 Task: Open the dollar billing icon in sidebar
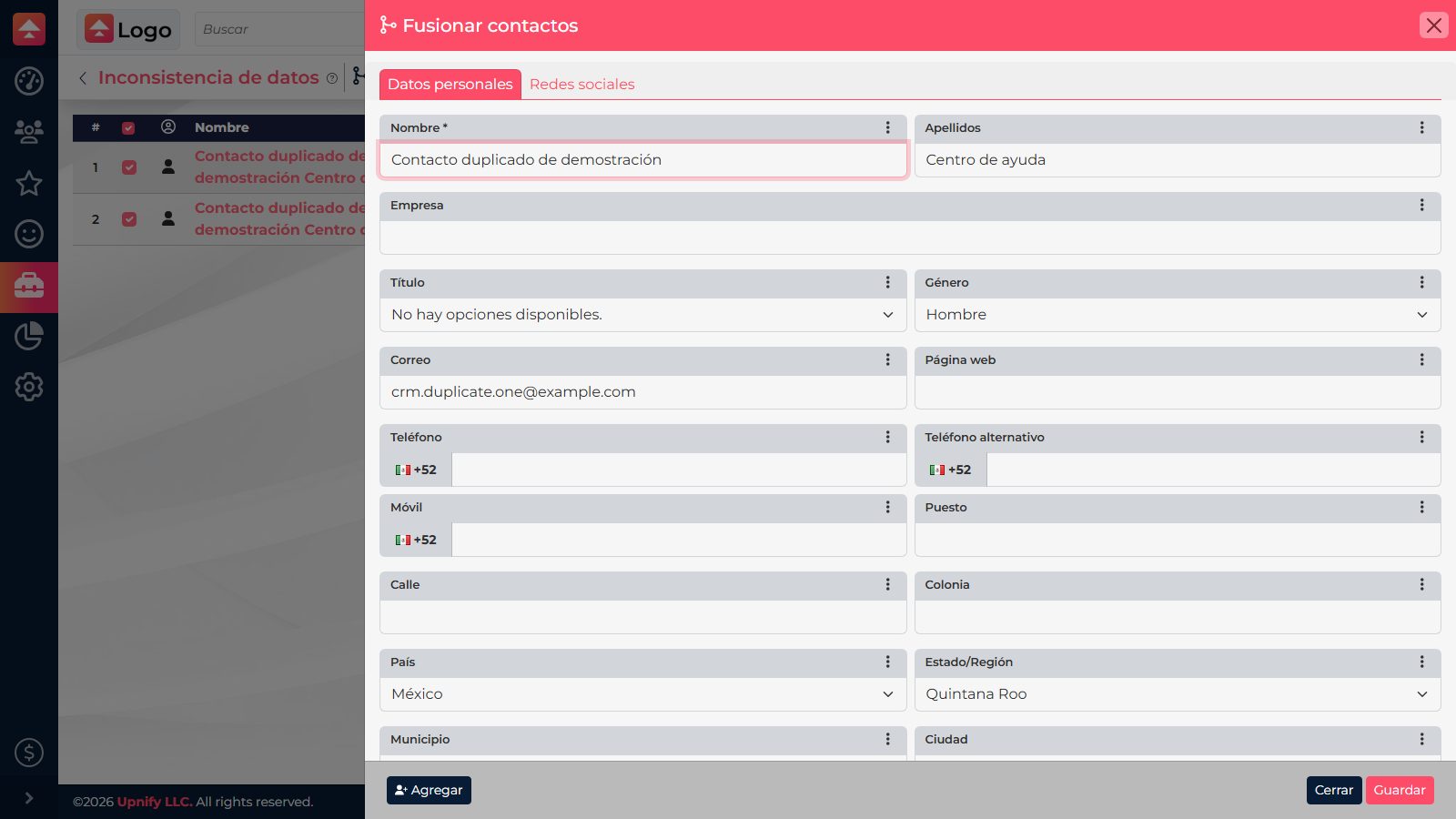coord(29,753)
